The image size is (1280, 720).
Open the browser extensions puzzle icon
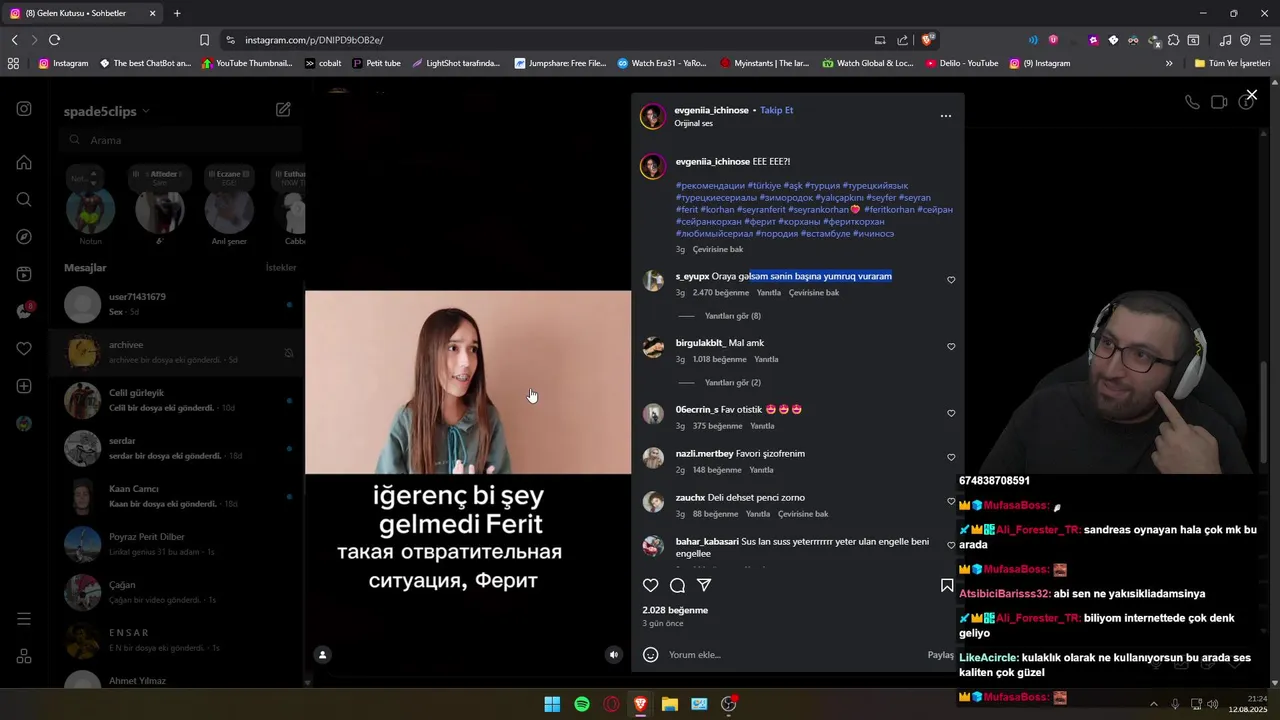click(1174, 40)
